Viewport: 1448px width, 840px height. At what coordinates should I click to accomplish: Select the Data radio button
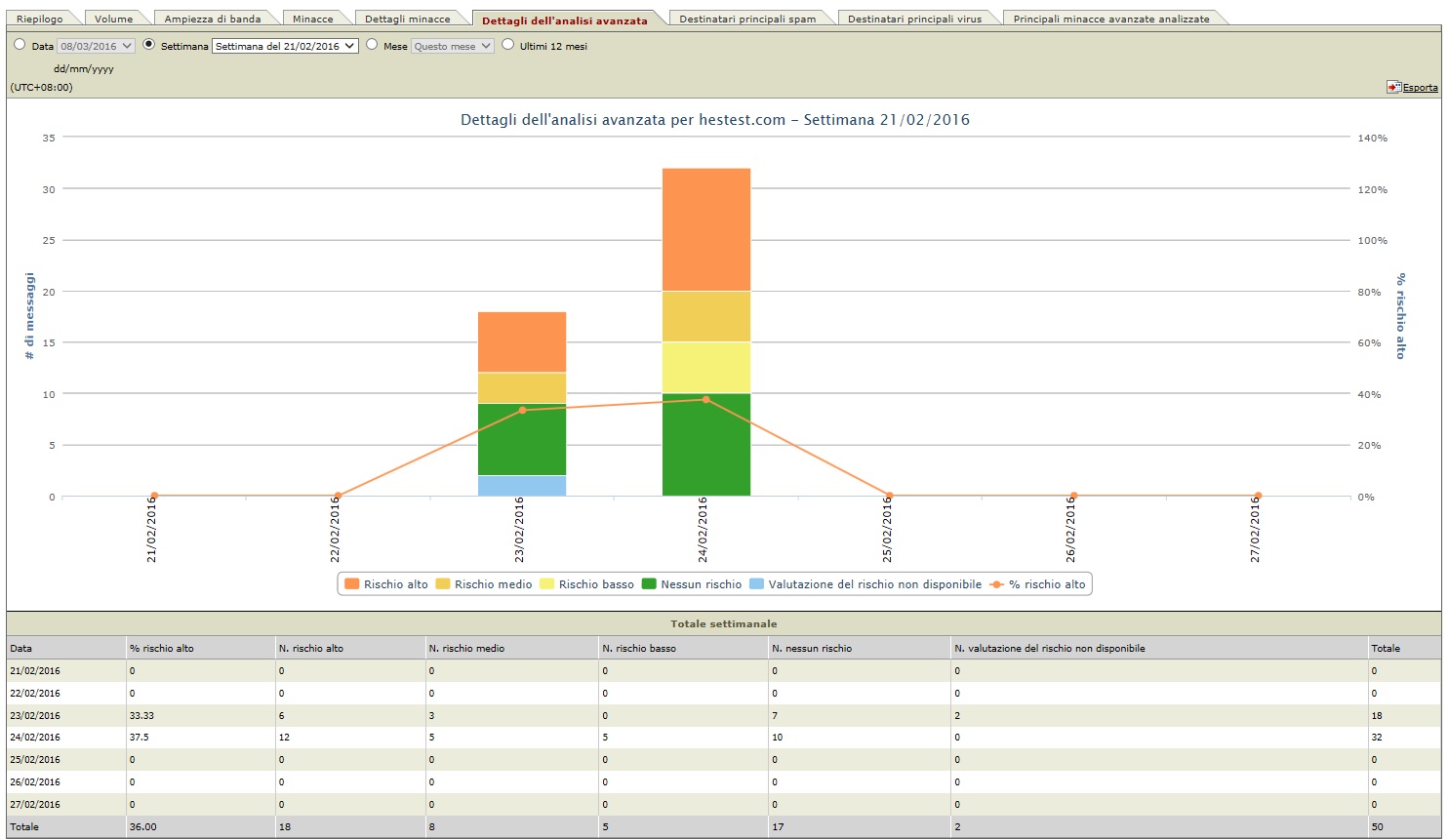point(20,45)
